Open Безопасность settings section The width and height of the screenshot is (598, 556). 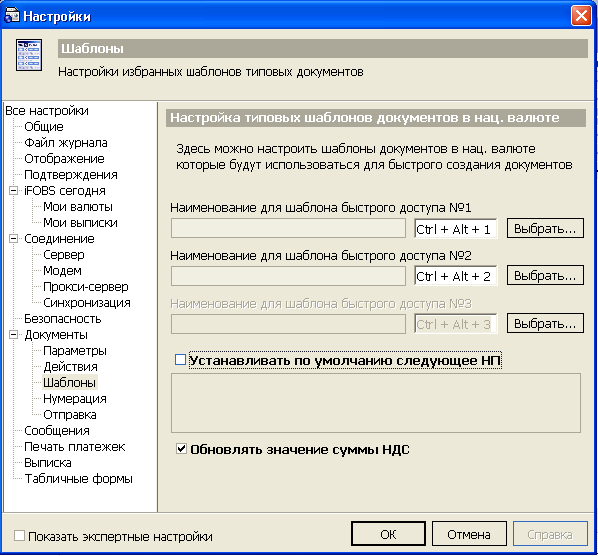pyautogui.click(x=63, y=318)
